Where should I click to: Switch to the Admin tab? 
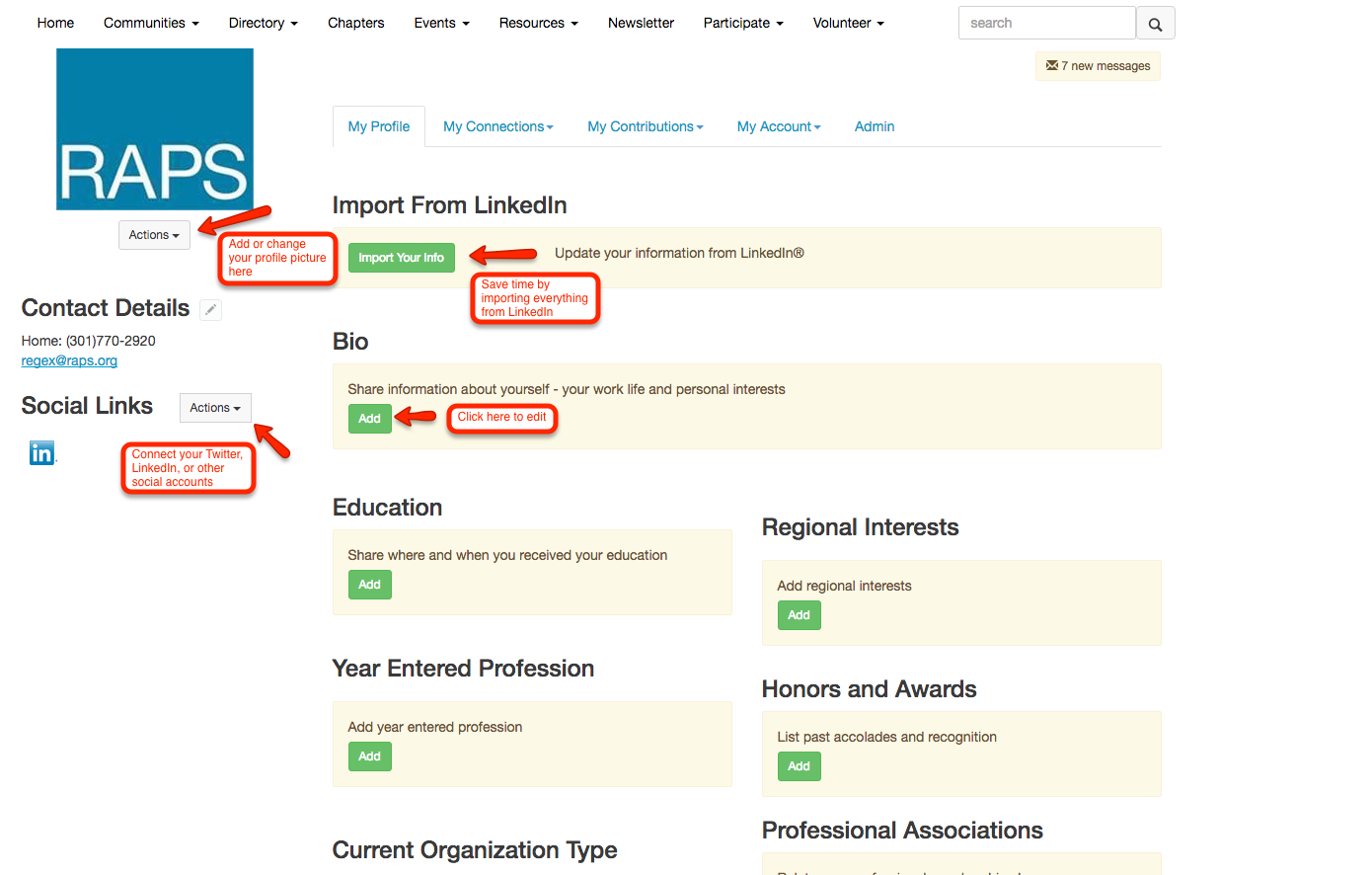875,126
